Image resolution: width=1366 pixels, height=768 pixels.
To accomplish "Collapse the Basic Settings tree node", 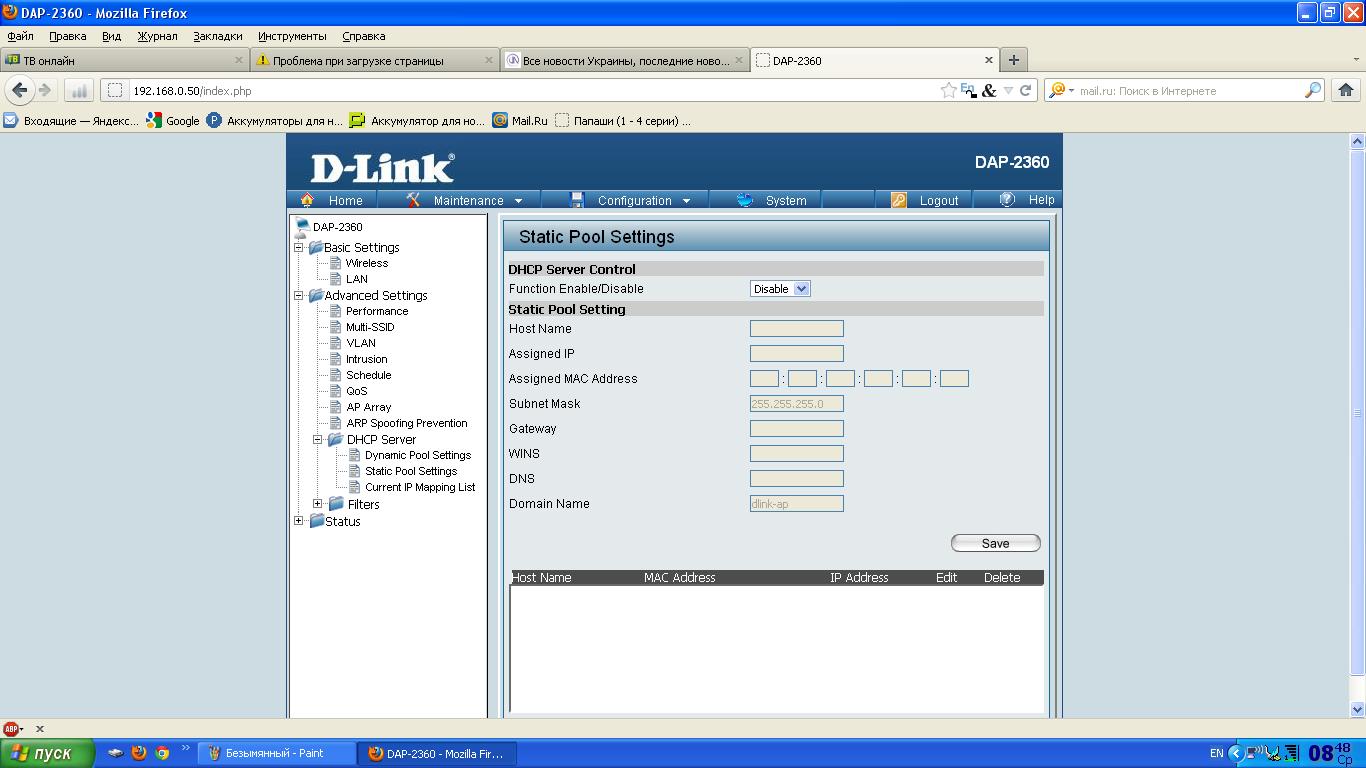I will tap(298, 247).
